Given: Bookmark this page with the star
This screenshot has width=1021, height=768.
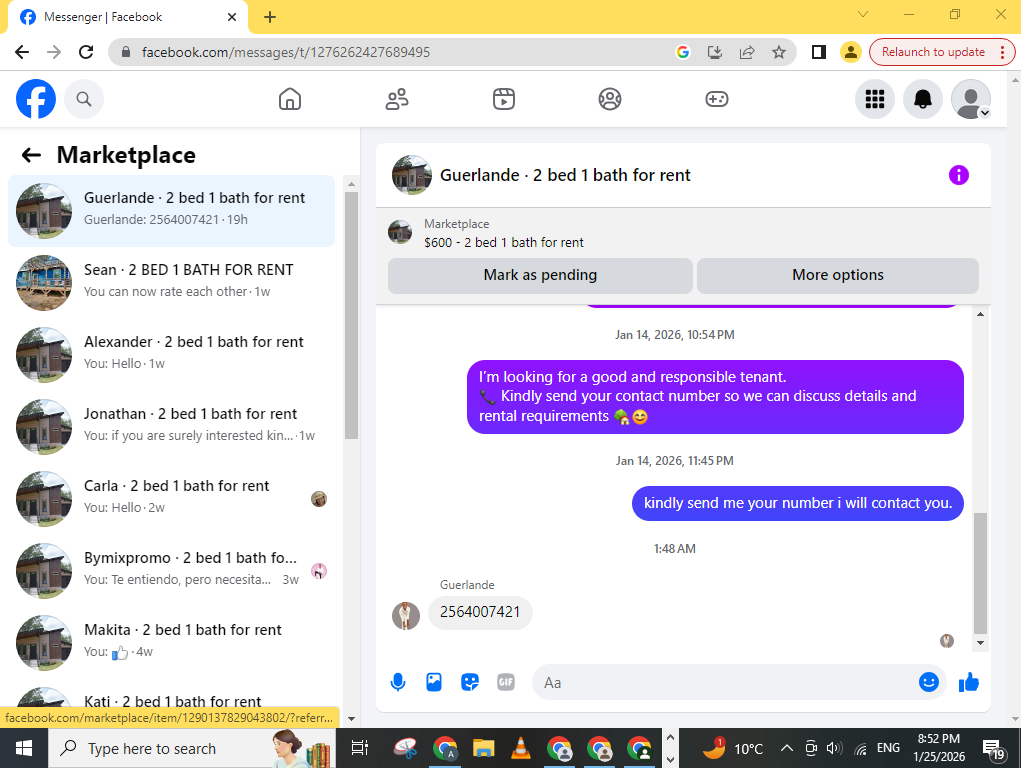Looking at the screenshot, I should tap(779, 52).
